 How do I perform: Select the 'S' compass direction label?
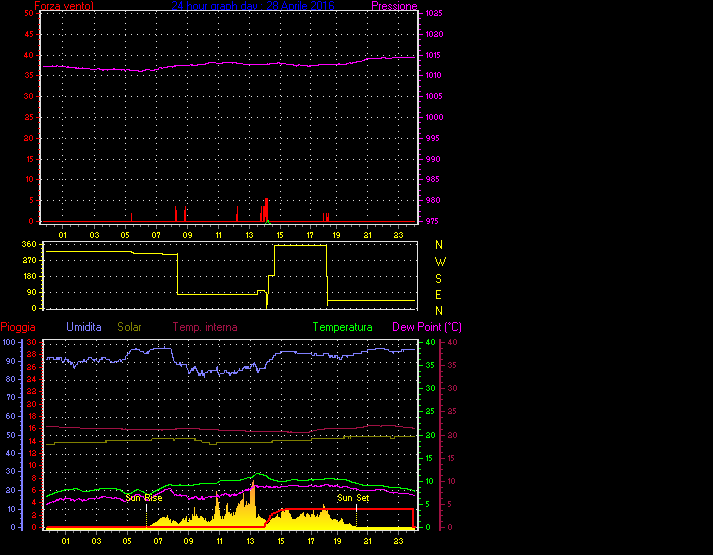click(438, 279)
